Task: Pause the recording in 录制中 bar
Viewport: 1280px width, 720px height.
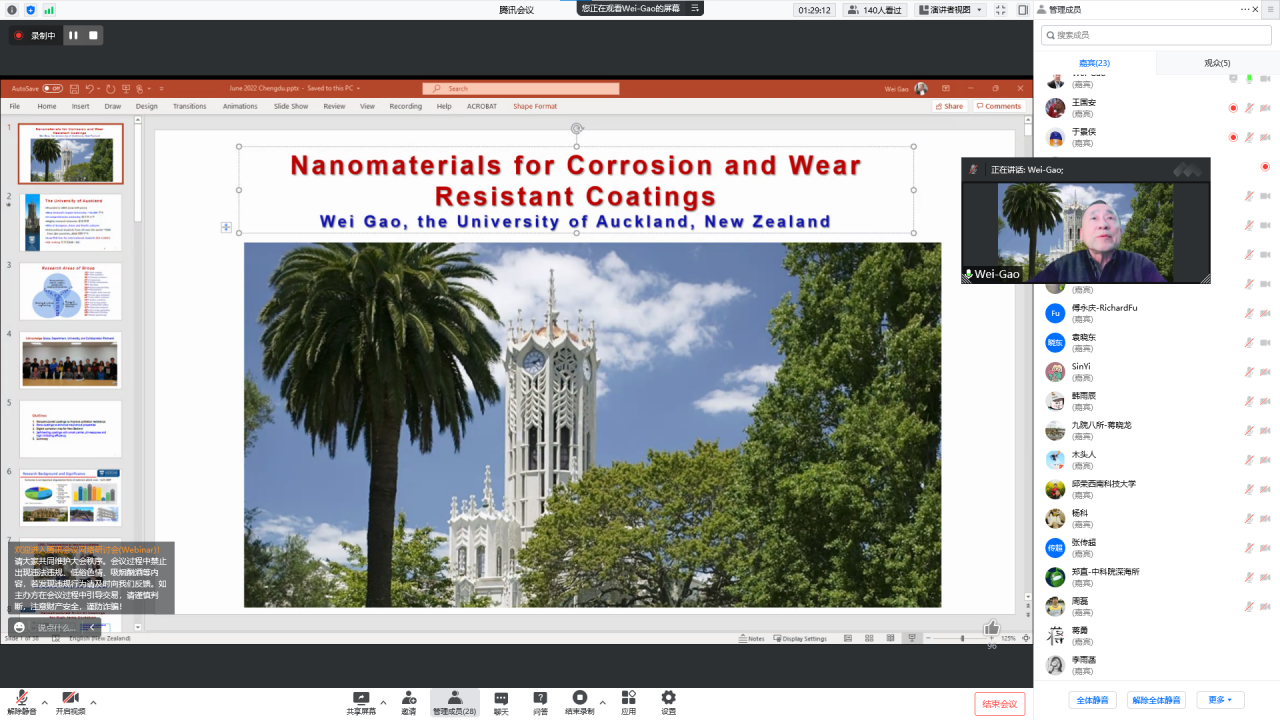Action: 73,35
